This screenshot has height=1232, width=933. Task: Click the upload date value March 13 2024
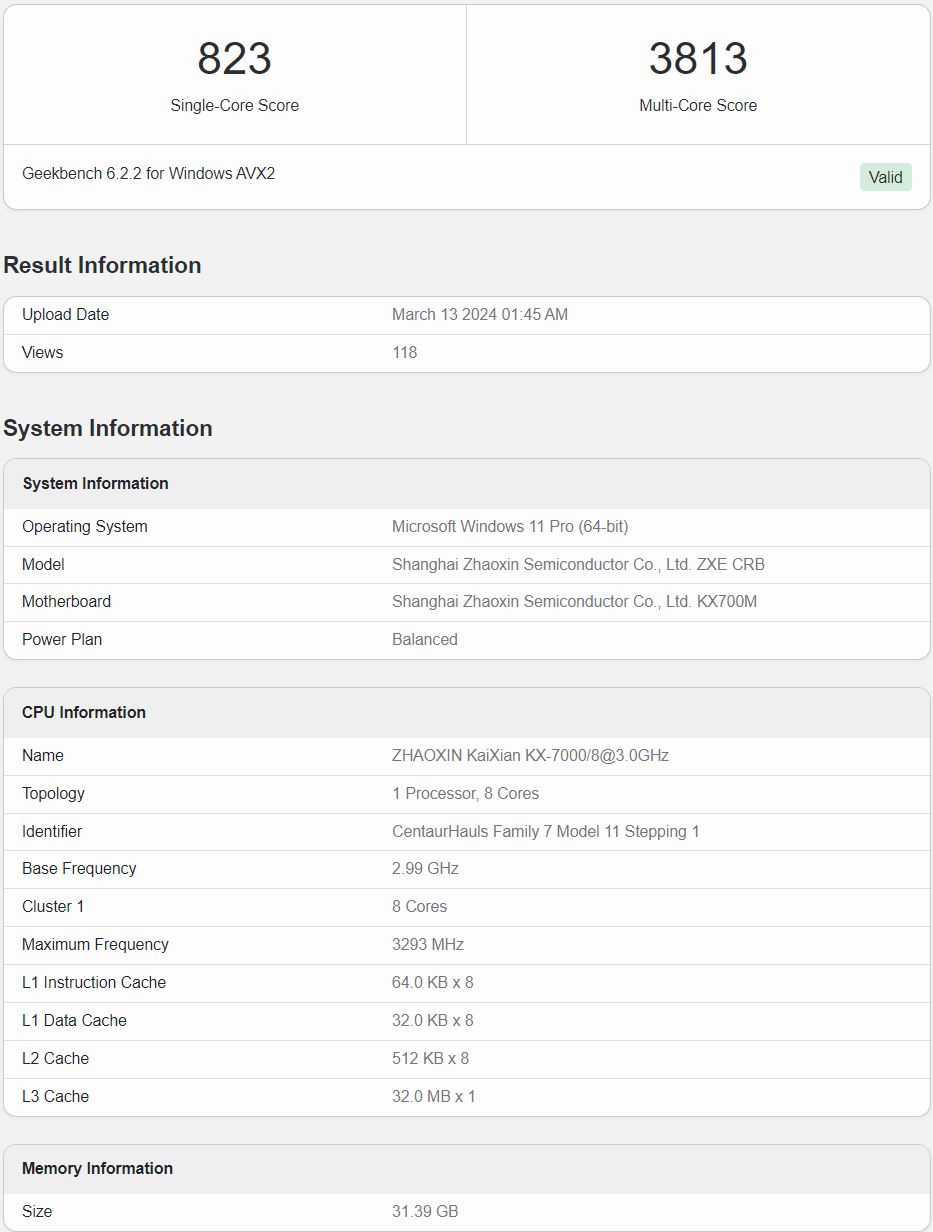(x=479, y=315)
